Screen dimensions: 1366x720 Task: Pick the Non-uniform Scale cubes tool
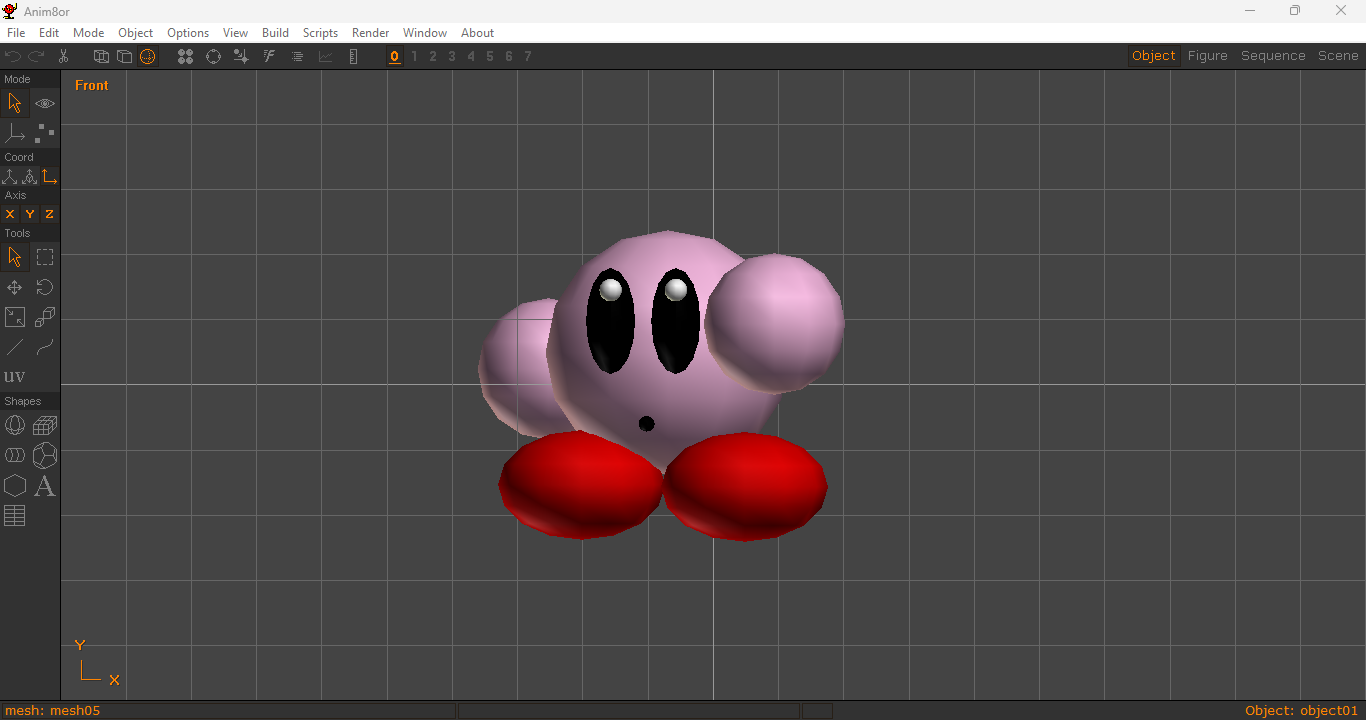coord(45,318)
